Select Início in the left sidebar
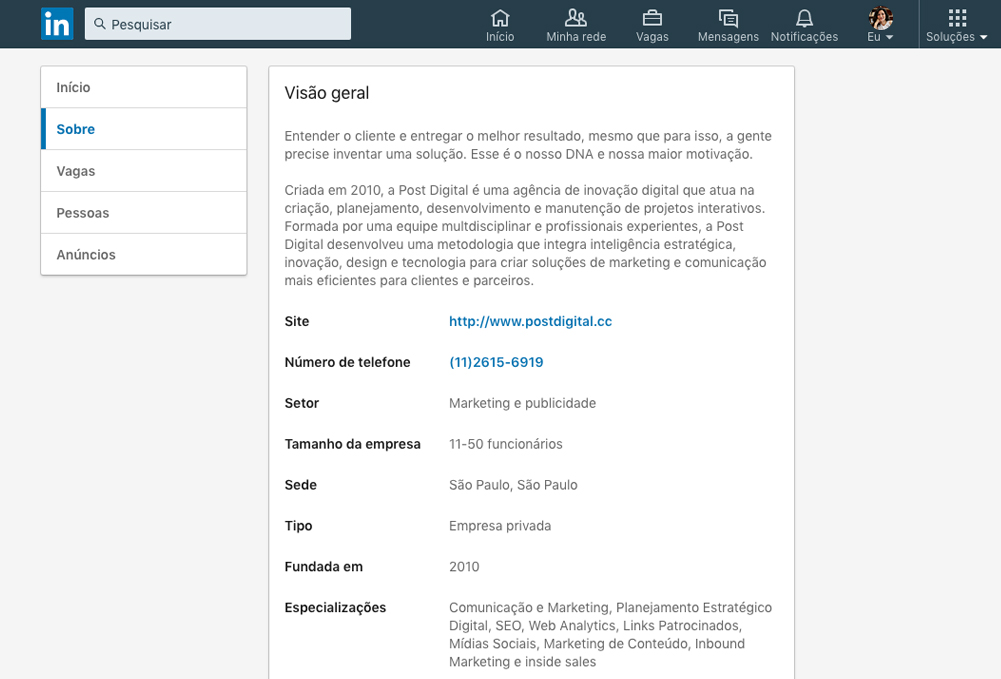This screenshot has width=1001, height=679. [144, 87]
